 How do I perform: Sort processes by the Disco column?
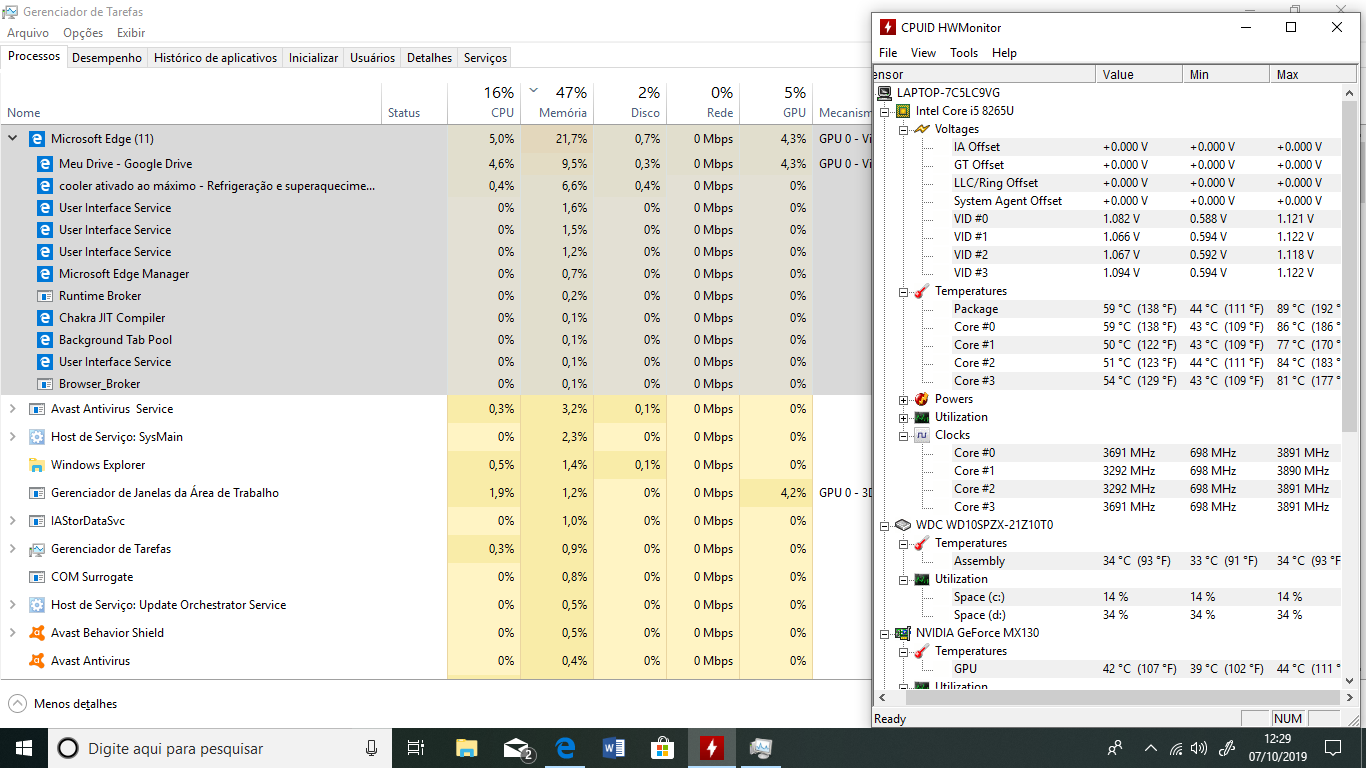pyautogui.click(x=630, y=102)
